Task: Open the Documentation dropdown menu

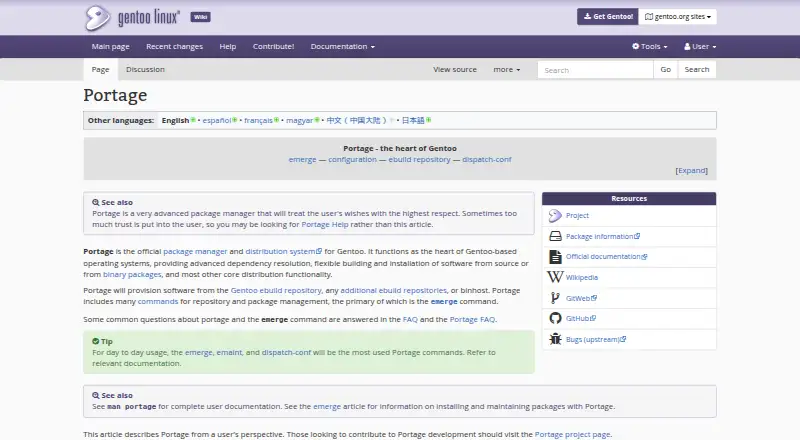Action: point(342,46)
